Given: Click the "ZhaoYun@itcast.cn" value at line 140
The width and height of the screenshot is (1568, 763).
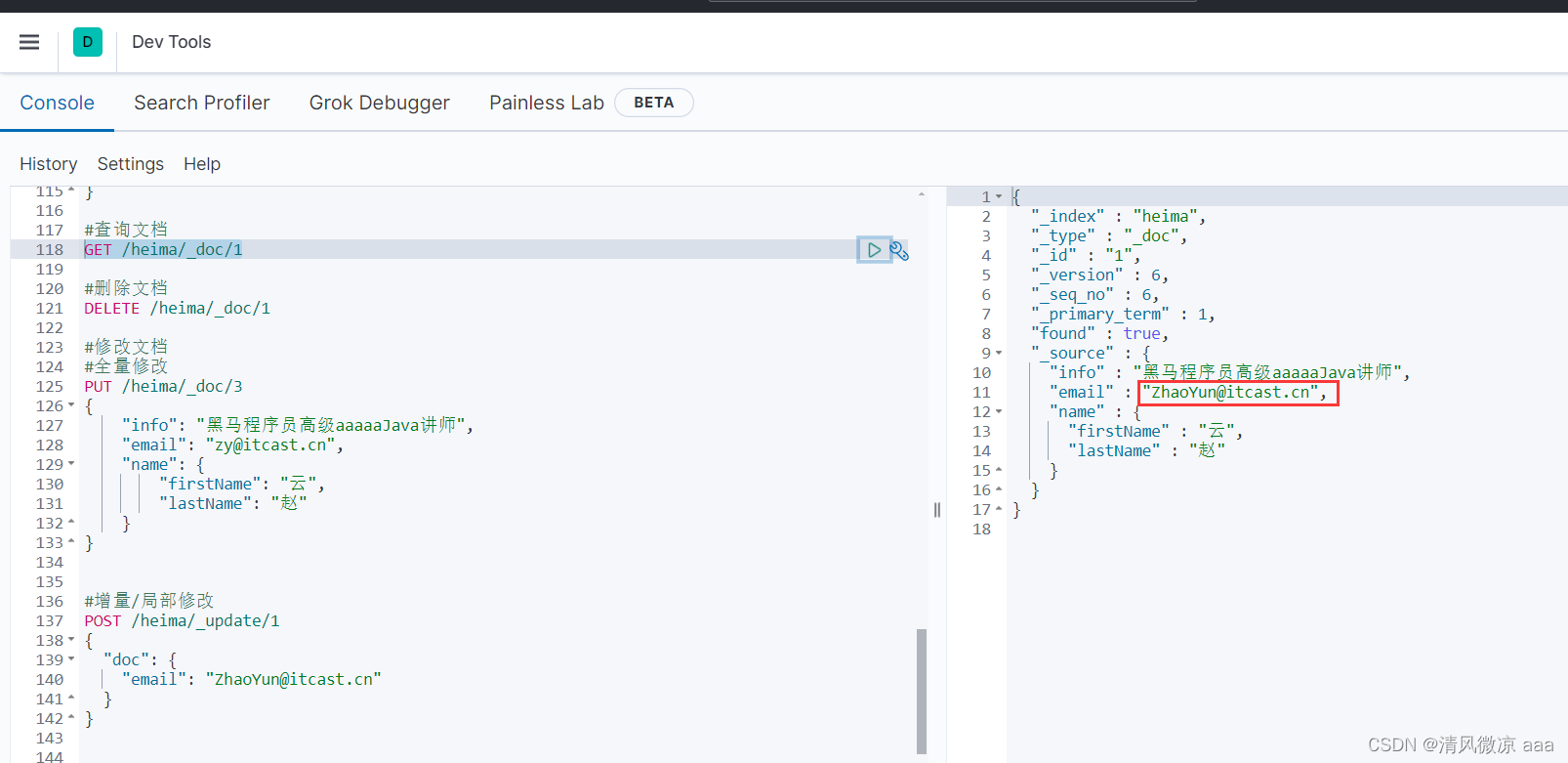Looking at the screenshot, I should [294, 679].
